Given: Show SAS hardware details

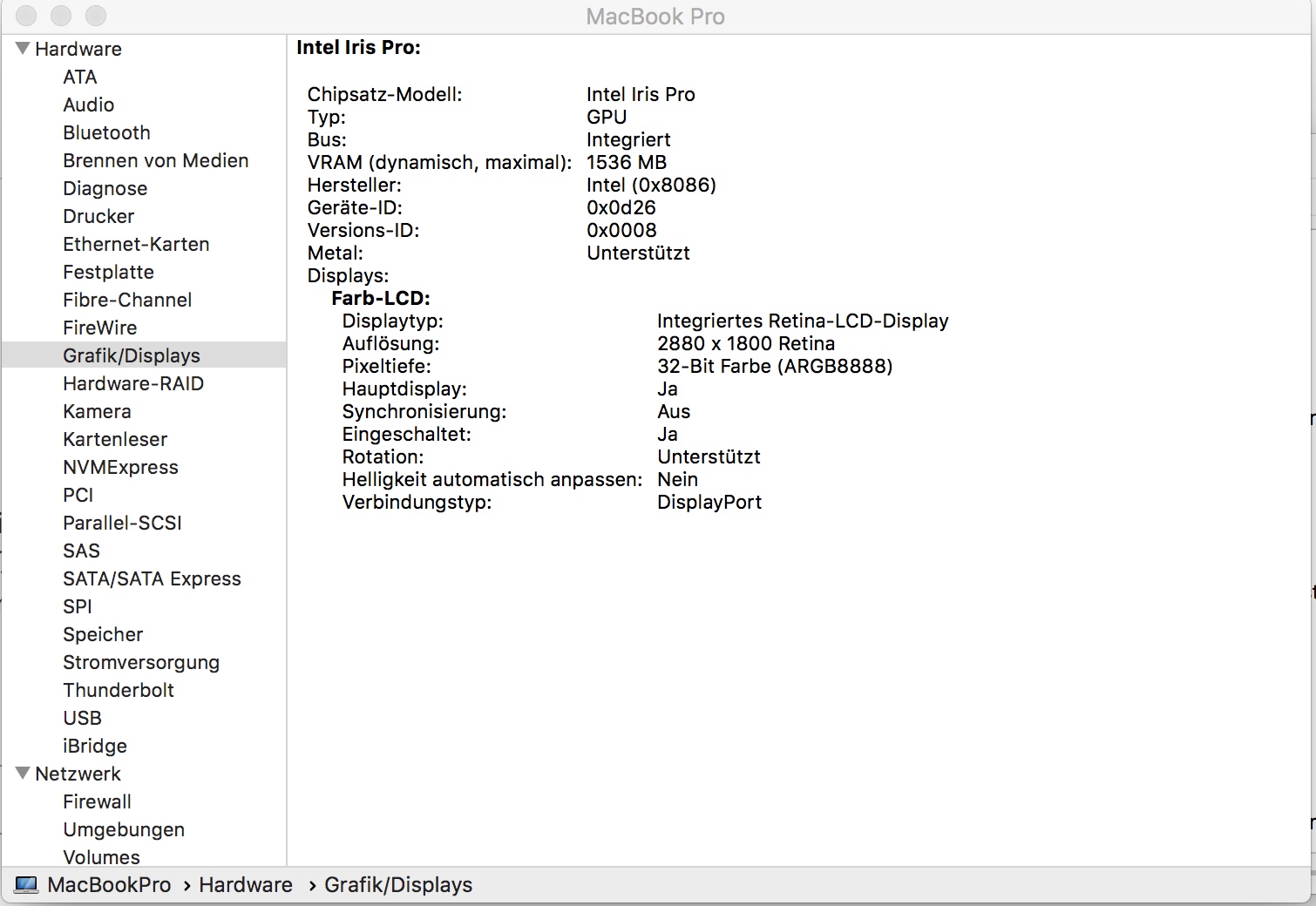Looking at the screenshot, I should tap(81, 551).
